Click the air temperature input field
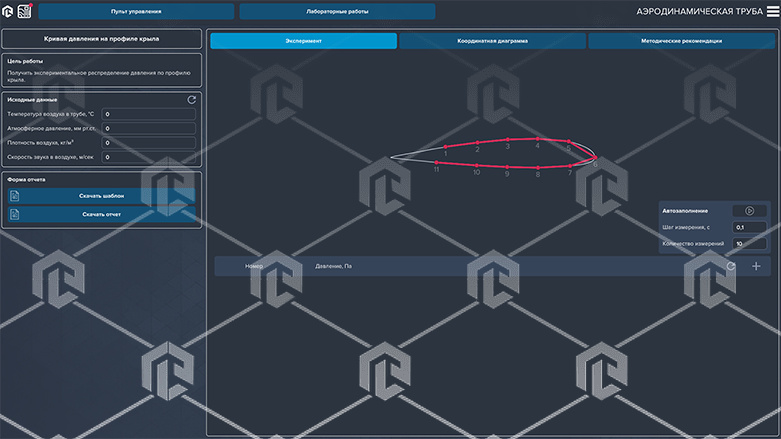Viewport: 781px width, 439px height. pos(148,114)
